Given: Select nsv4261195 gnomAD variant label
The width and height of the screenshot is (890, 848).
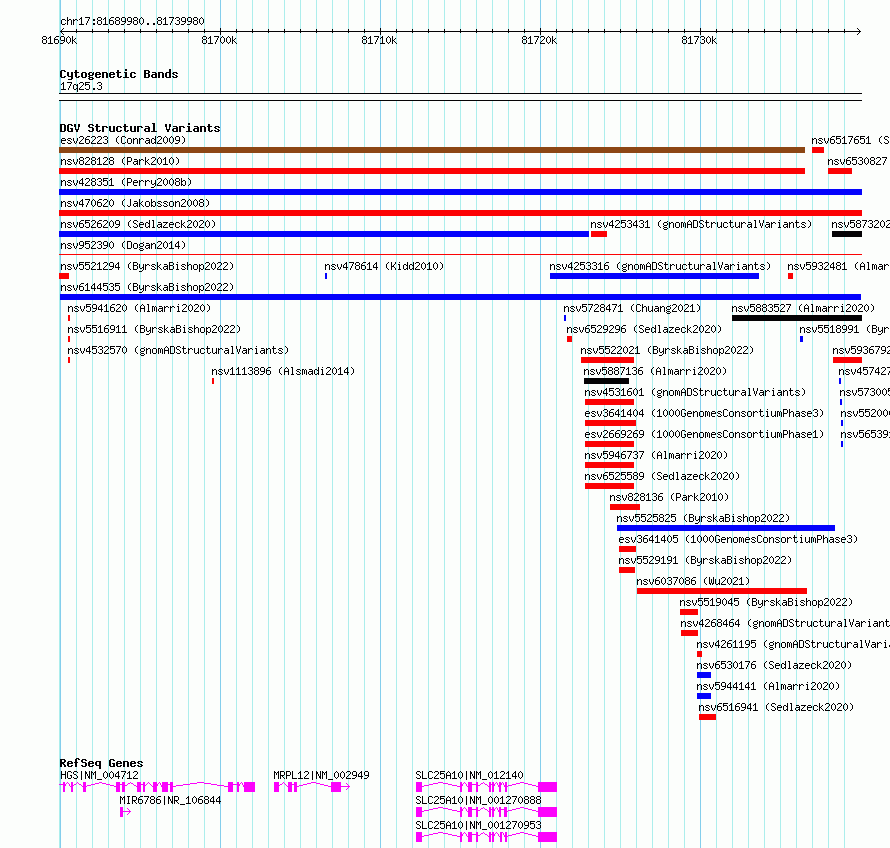Looking at the screenshot, I should pos(792,644).
